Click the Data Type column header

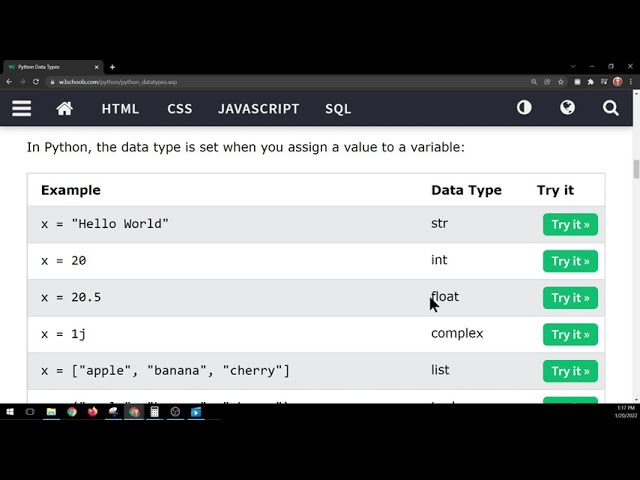coord(466,190)
